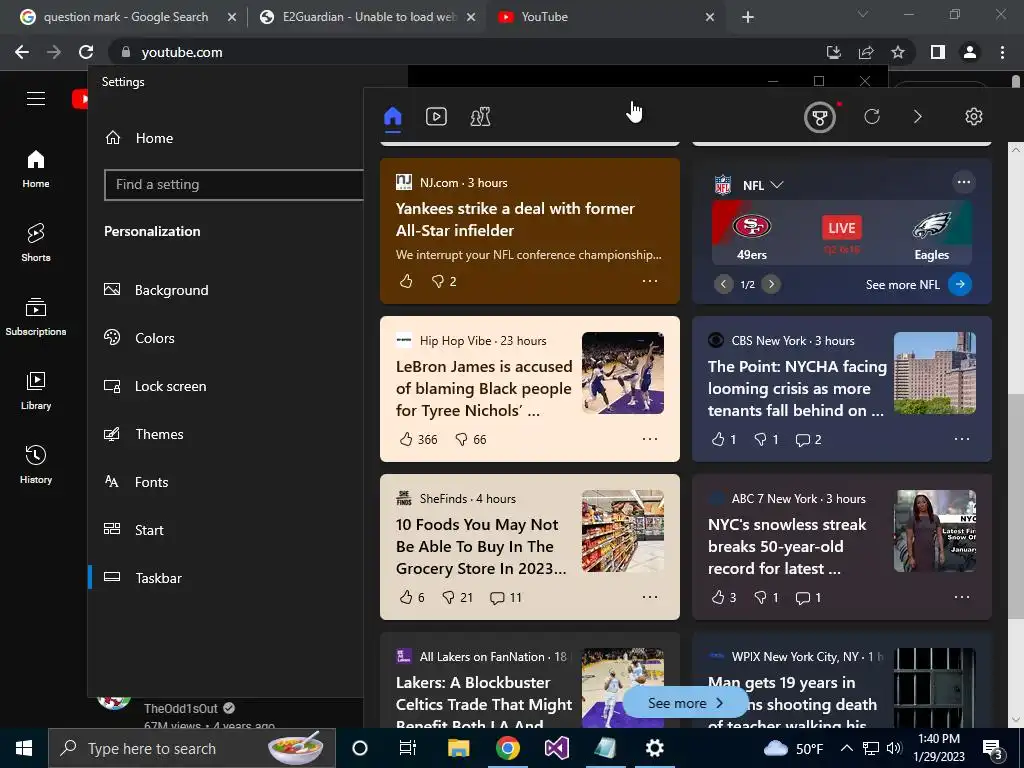The image size is (1024, 768).
Task: Open more options on 10 Foods card
Action: [x=650, y=597]
